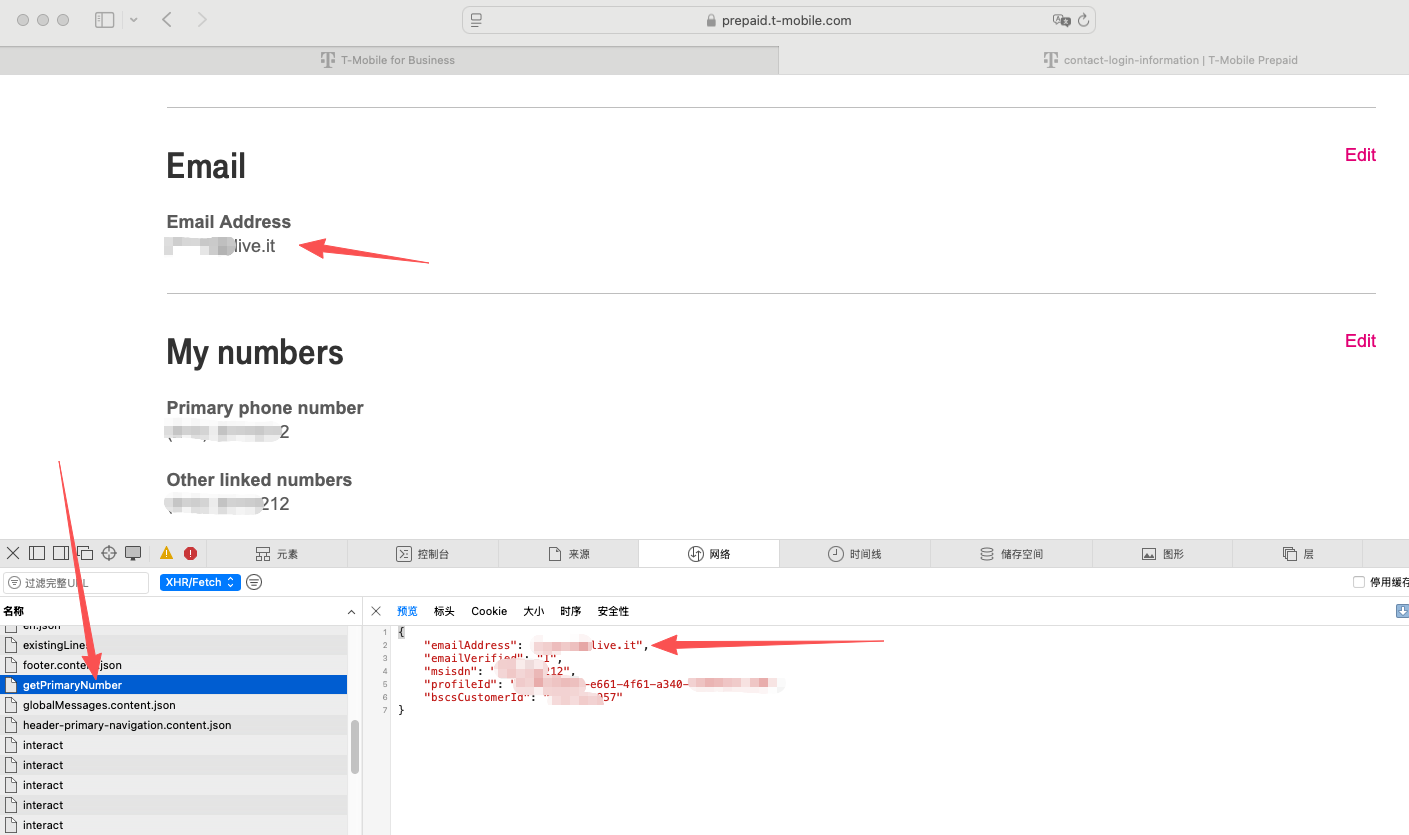This screenshot has width=1409, height=835.
Task: Select the footer.content.json request row
Action: (174, 665)
